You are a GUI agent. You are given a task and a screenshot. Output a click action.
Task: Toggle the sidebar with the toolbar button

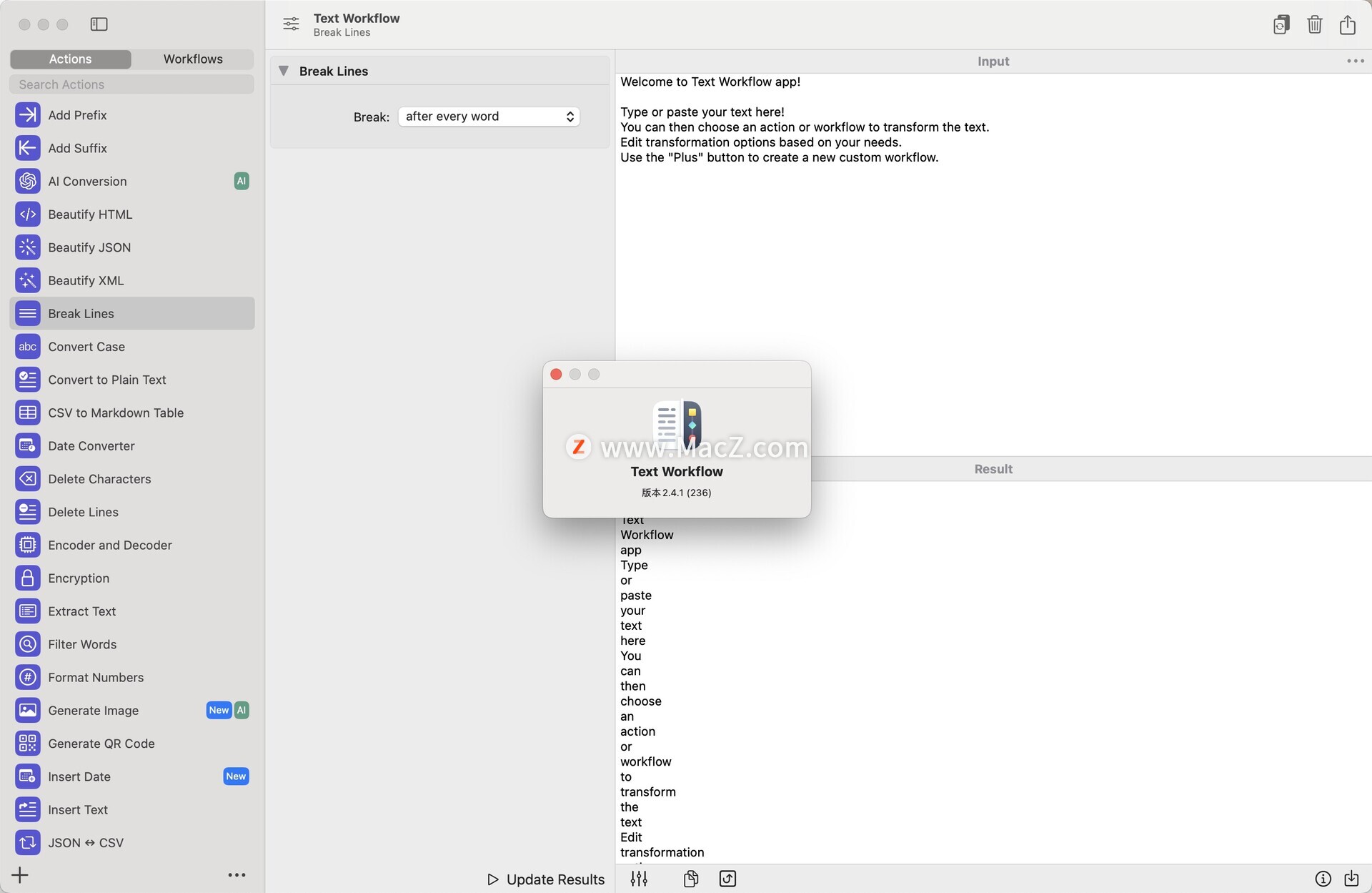tap(99, 24)
